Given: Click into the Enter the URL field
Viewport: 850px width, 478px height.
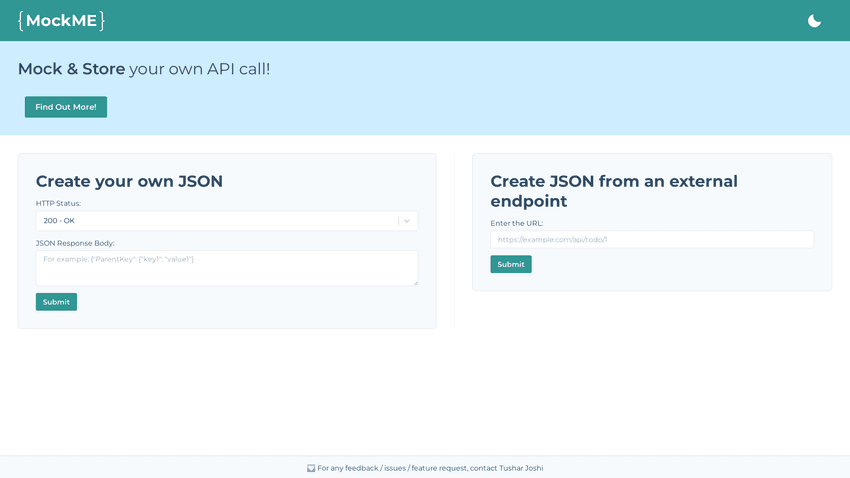Looking at the screenshot, I should click(x=651, y=240).
